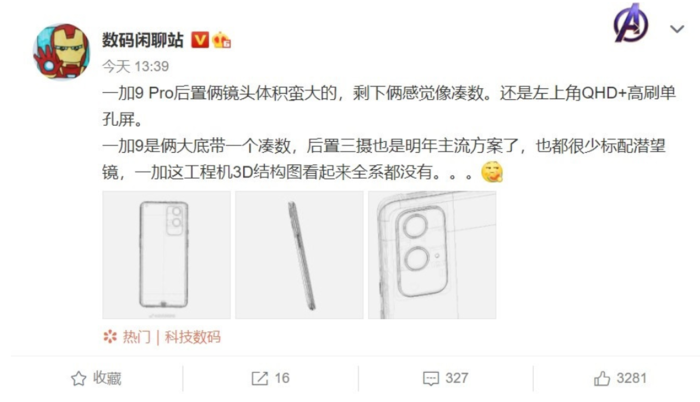Click the 热门 label link
This screenshot has height=402, width=700.
click(137, 337)
